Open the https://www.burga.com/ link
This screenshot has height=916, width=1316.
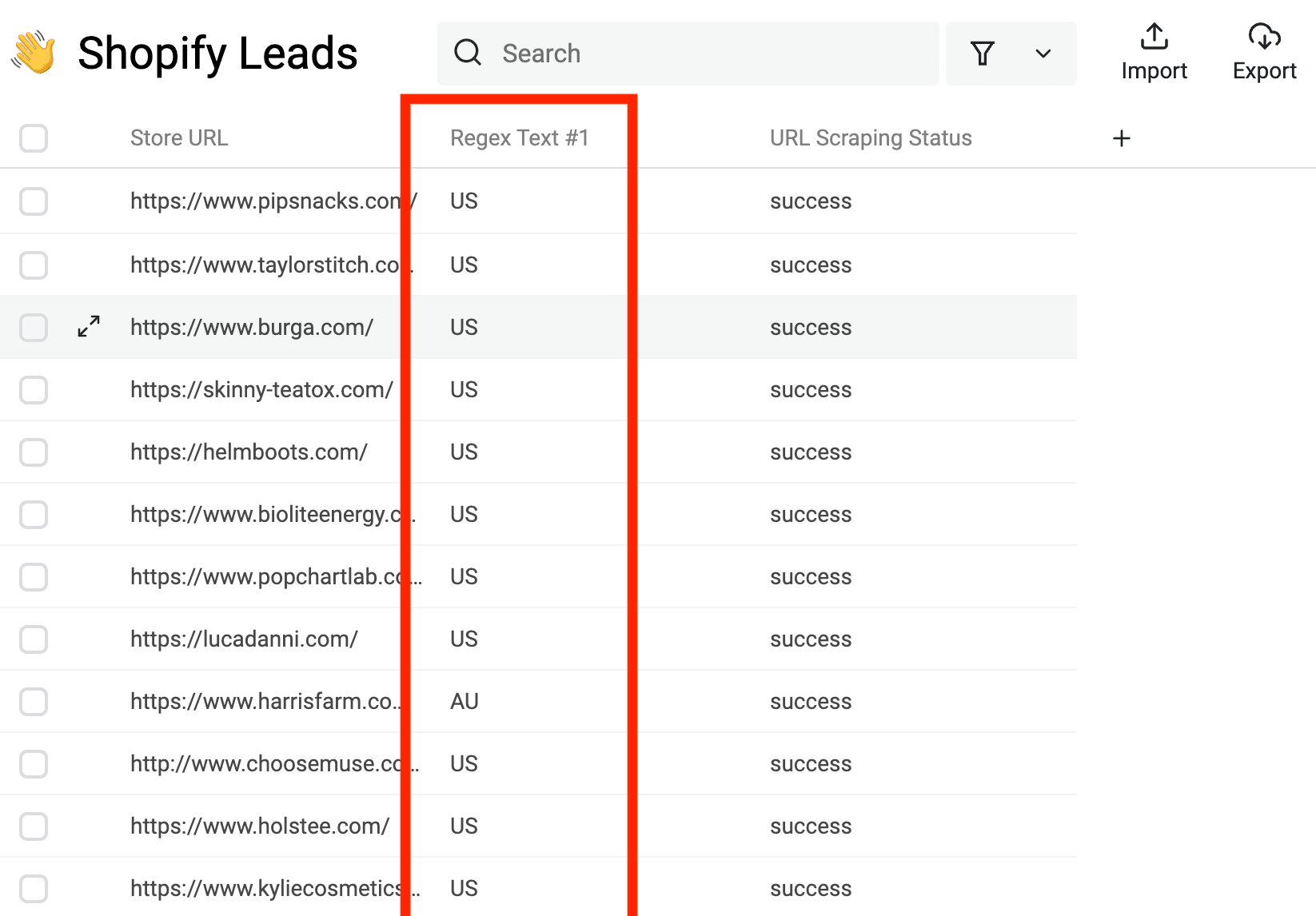[x=252, y=327]
